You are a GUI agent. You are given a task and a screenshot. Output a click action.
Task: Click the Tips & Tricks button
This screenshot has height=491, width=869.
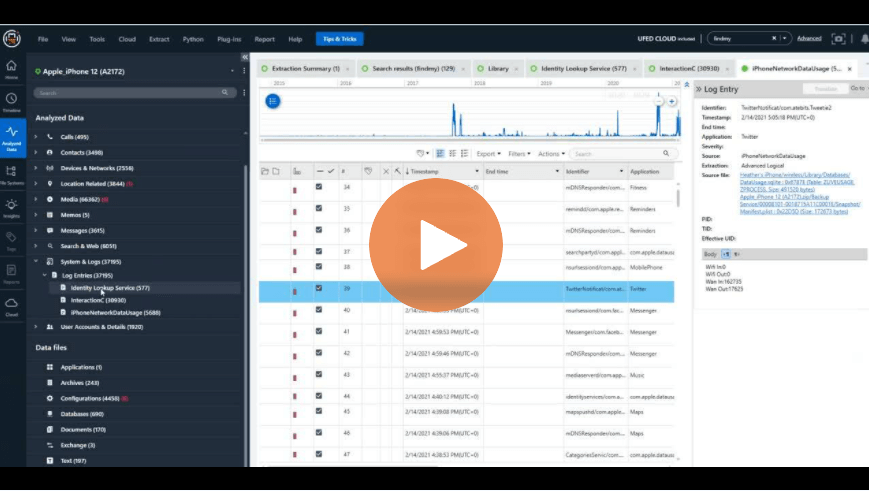(339, 39)
